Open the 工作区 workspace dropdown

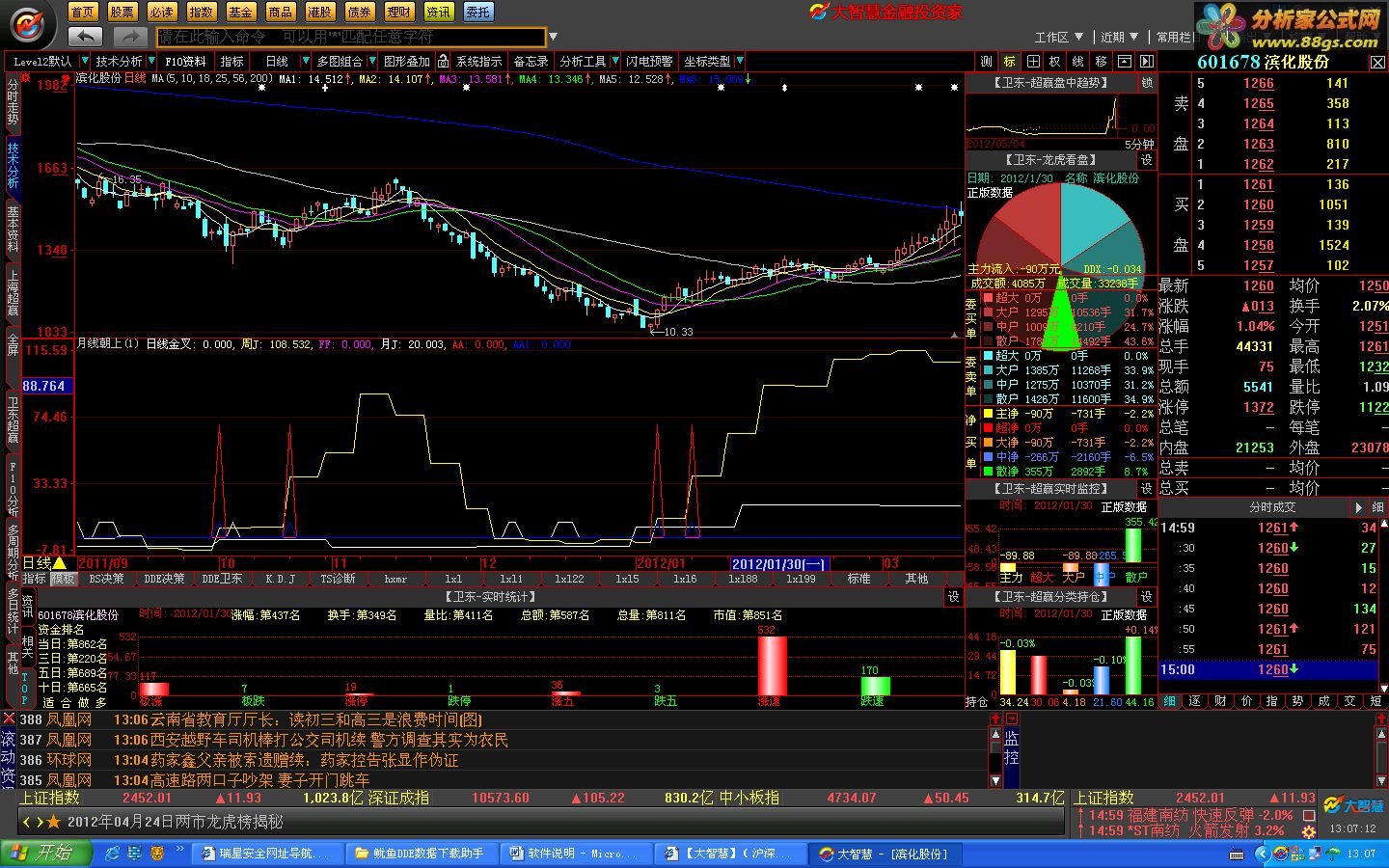point(1059,37)
